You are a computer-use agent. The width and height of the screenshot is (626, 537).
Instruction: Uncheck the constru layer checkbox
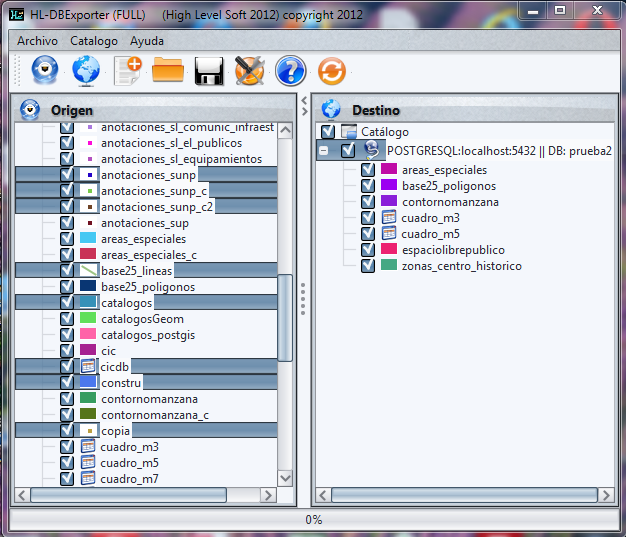pos(67,382)
